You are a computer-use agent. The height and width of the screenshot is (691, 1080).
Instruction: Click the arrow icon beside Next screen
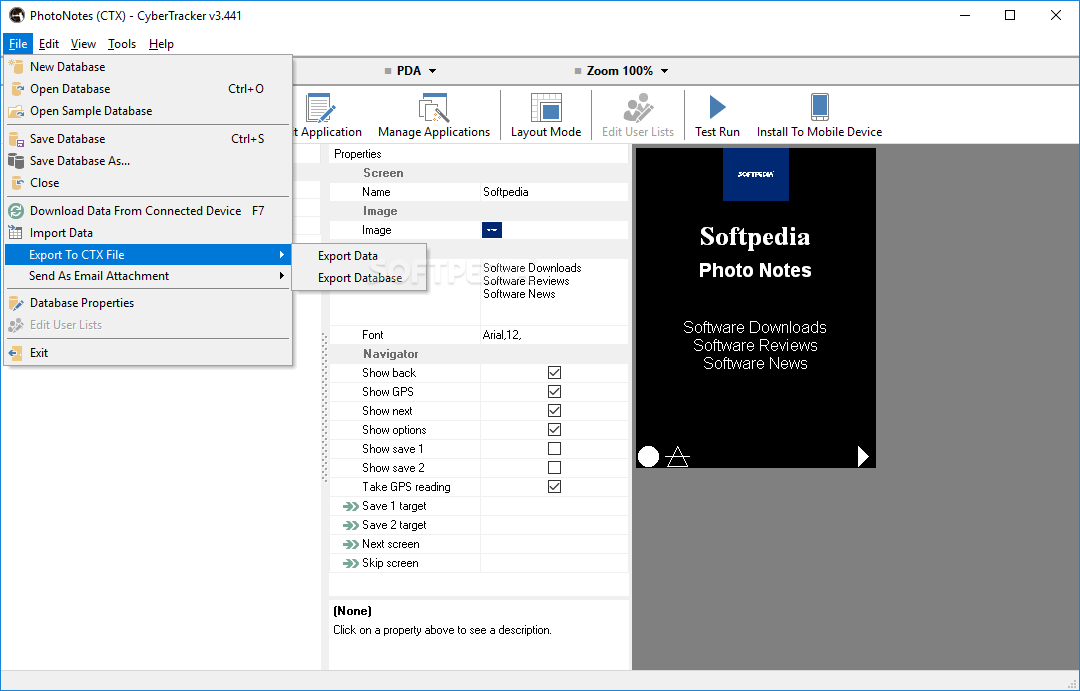[x=351, y=544]
